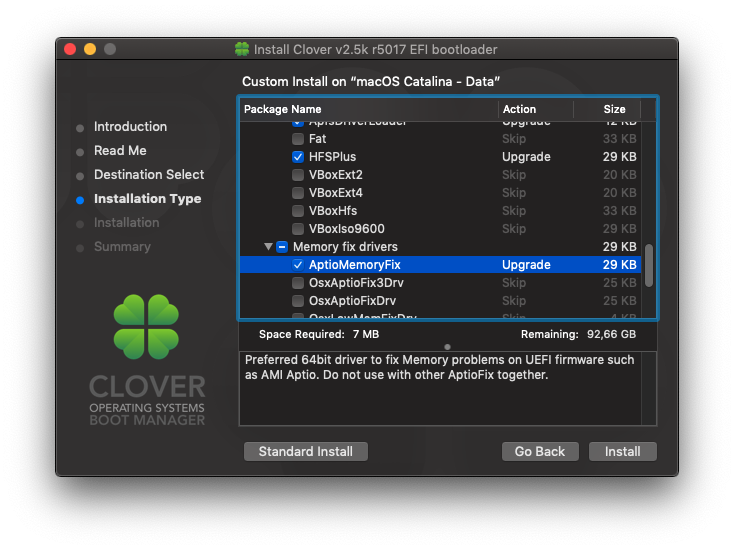Viewport: 734px width, 550px height.
Task: Select the Installation Type step
Action: (x=147, y=199)
